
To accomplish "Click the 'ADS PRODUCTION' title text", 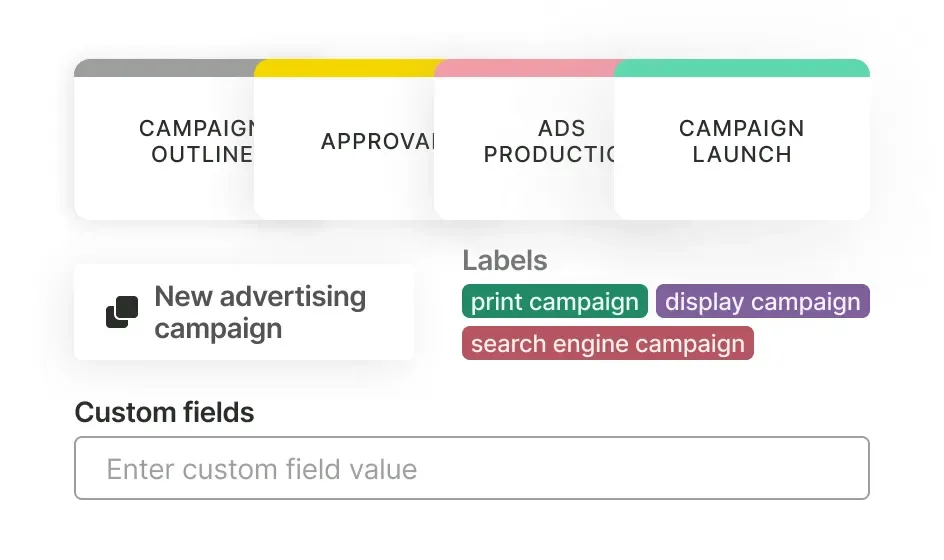I will point(548,141).
